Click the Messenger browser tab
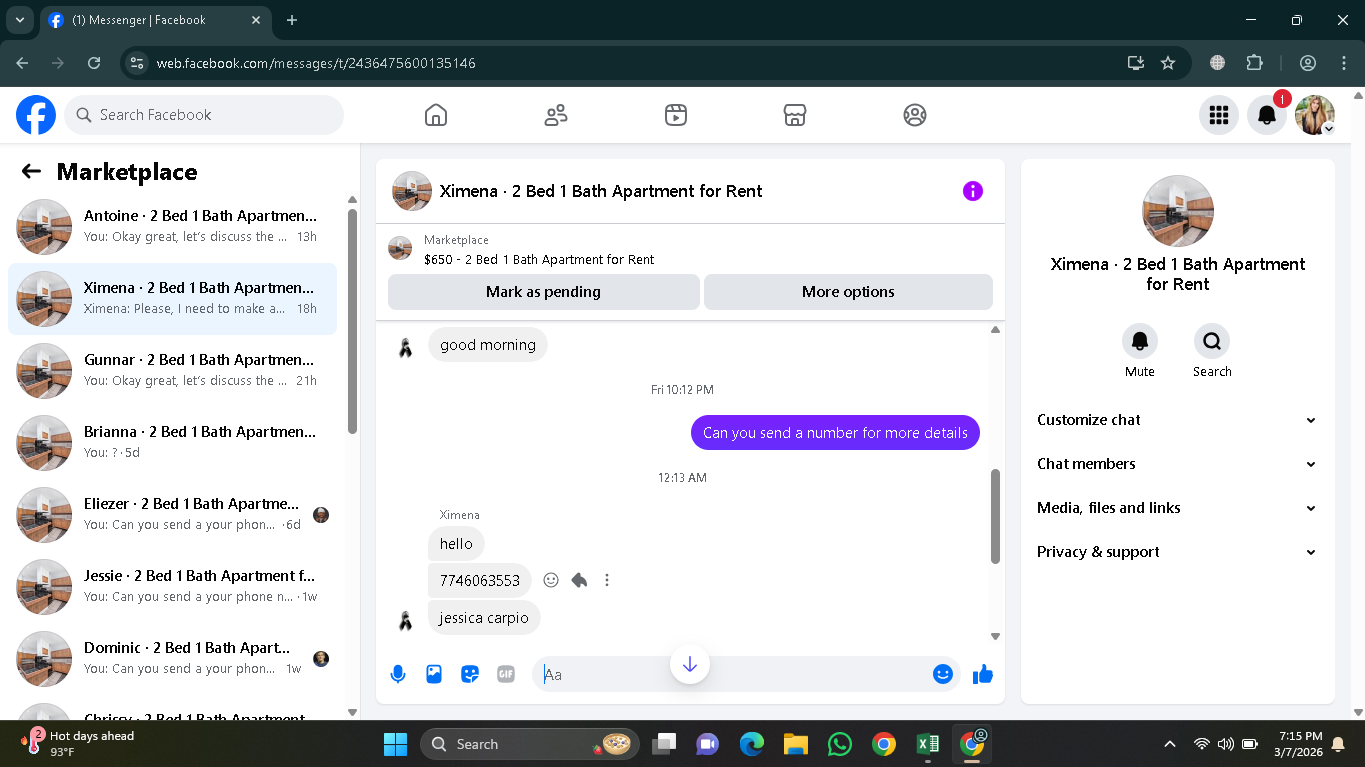This screenshot has width=1365, height=767. point(157,20)
